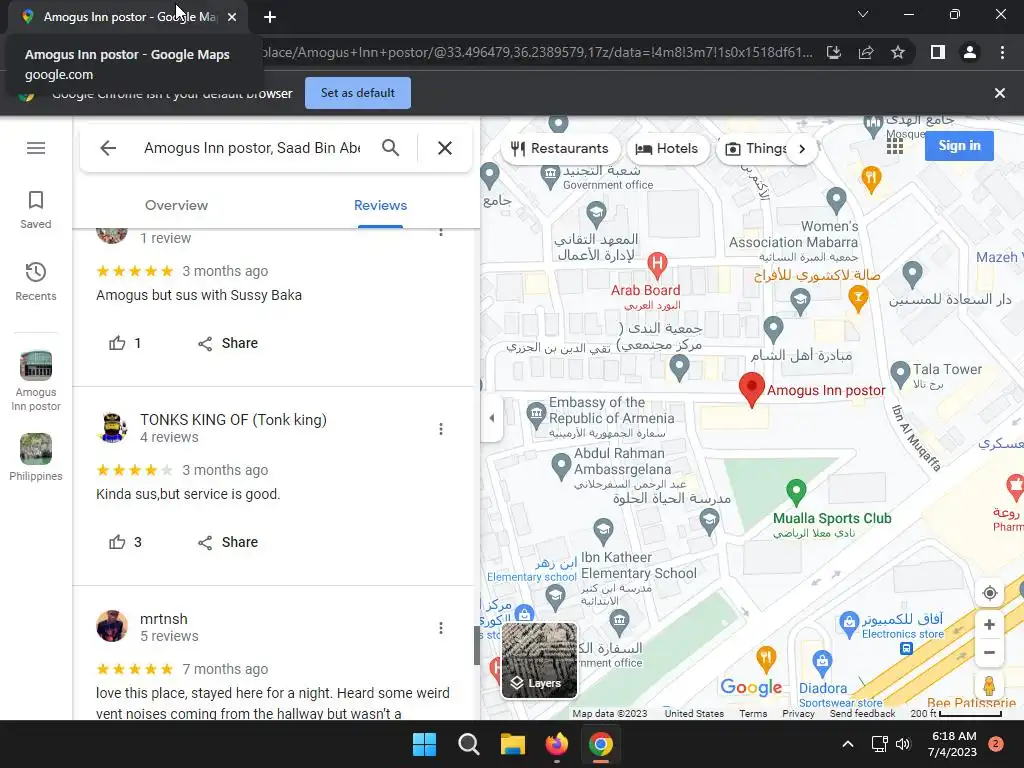Open File Explorer from taskbar
This screenshot has height=768, width=1024.
pos(513,744)
